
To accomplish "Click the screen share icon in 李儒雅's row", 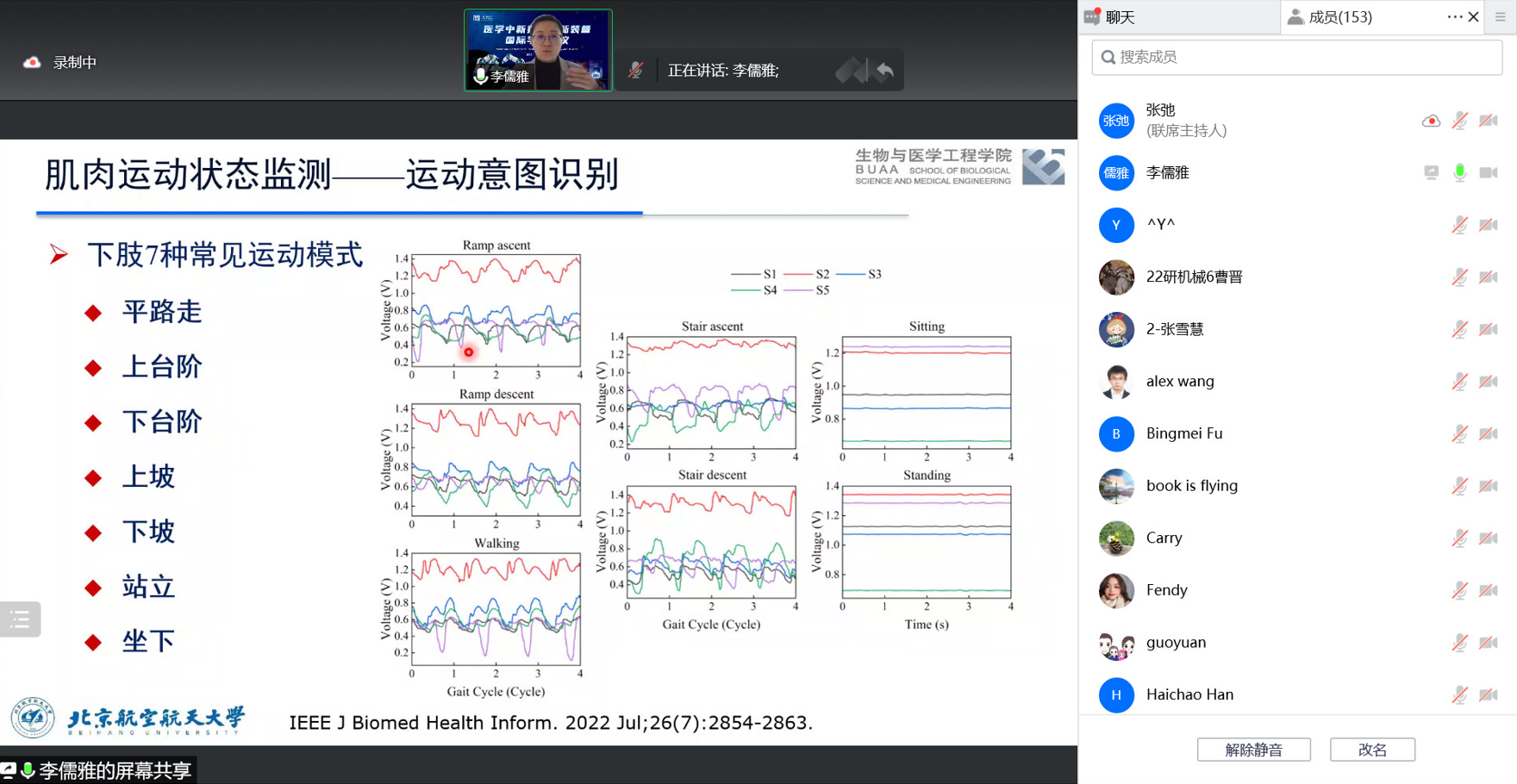I will coord(1431,173).
